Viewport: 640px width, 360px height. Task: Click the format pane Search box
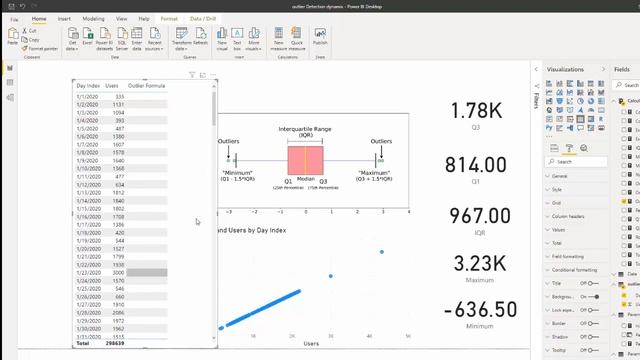(576, 162)
